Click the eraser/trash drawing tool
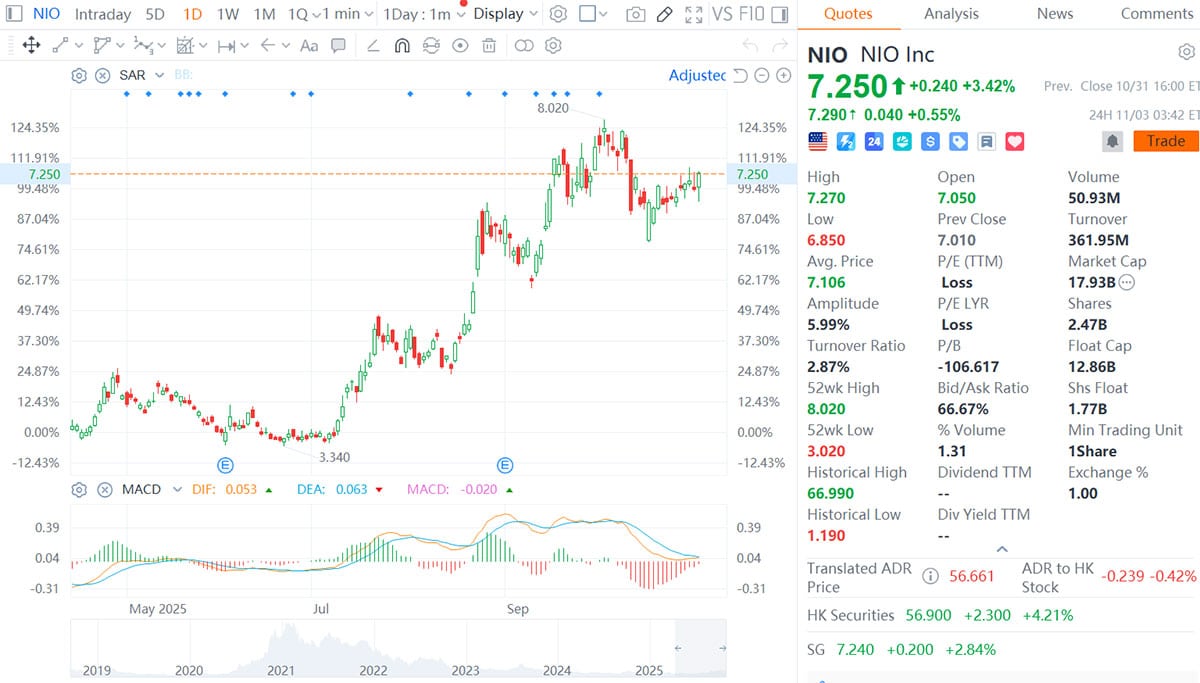This screenshot has width=1200, height=683. click(488, 44)
